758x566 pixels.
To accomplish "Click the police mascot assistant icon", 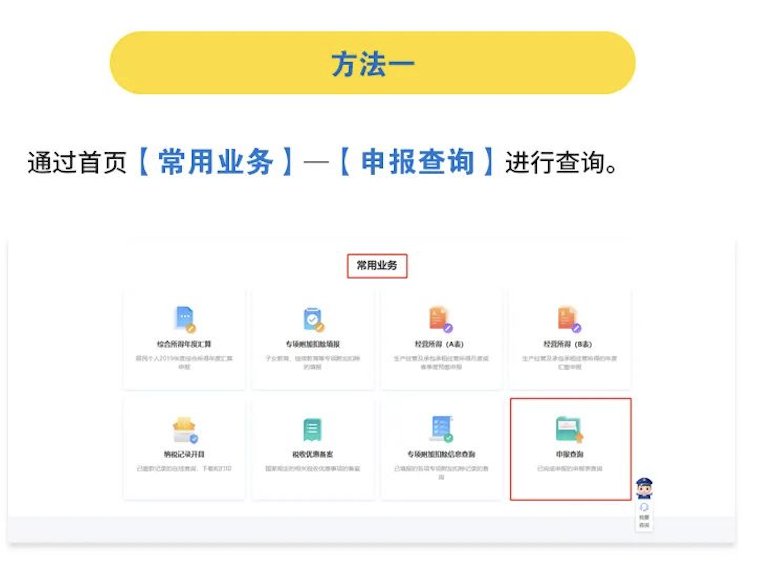I will [x=645, y=489].
